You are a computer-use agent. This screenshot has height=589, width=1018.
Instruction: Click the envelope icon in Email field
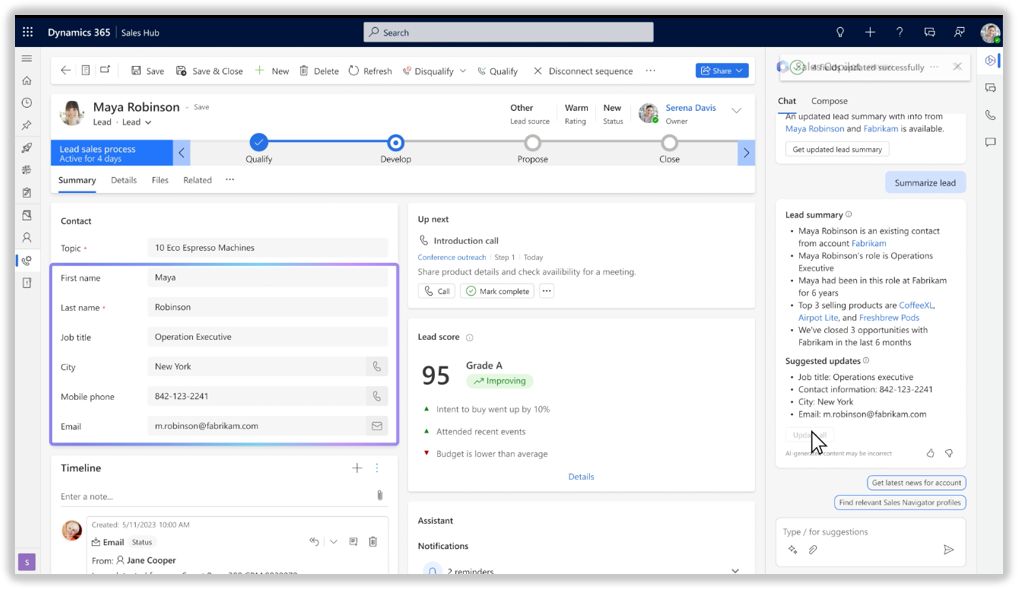point(377,426)
